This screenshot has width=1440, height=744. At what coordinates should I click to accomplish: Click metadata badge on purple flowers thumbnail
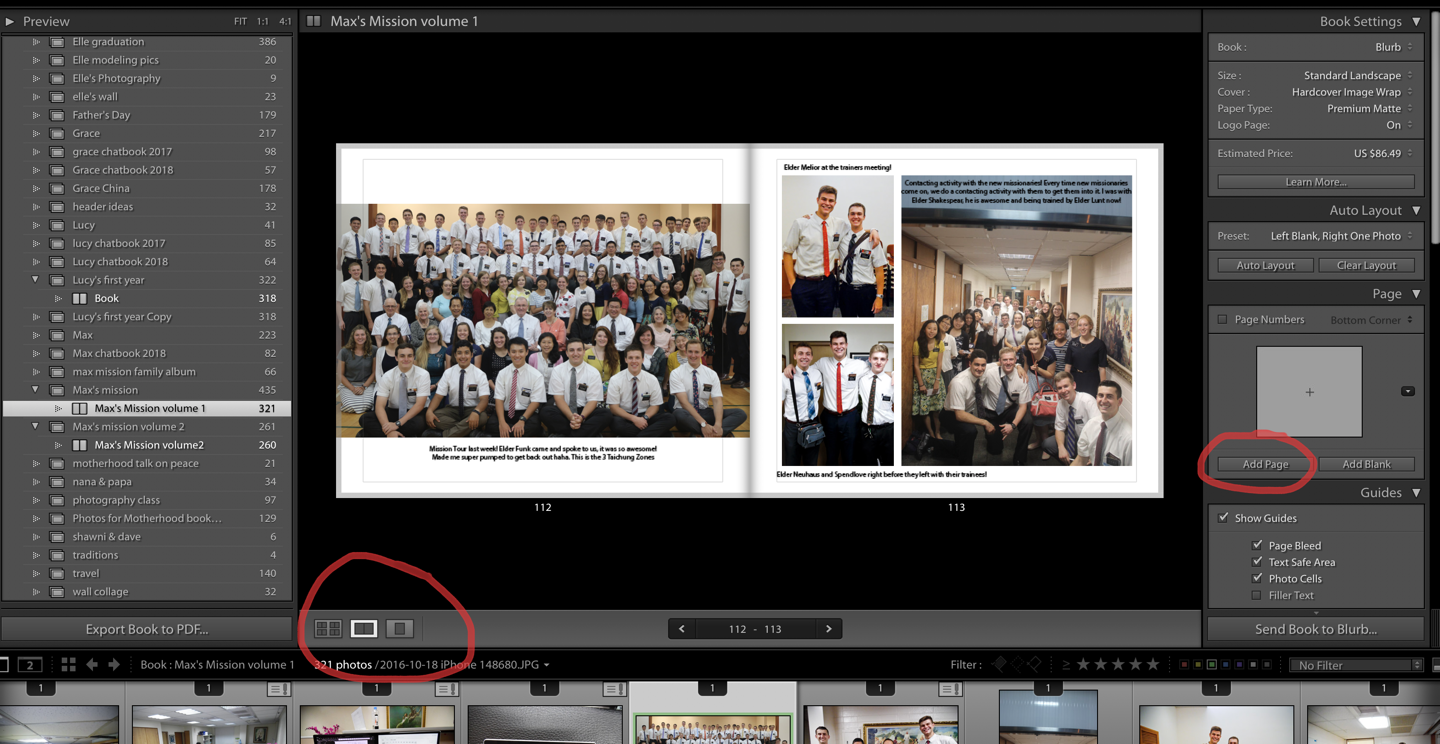click(446, 689)
